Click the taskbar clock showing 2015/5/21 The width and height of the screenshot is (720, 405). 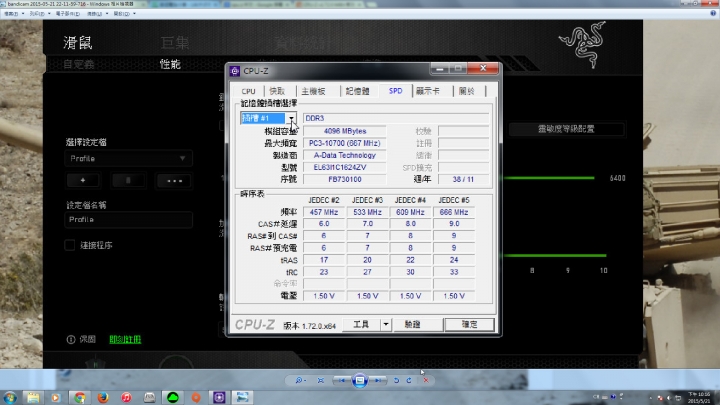tap(699, 398)
